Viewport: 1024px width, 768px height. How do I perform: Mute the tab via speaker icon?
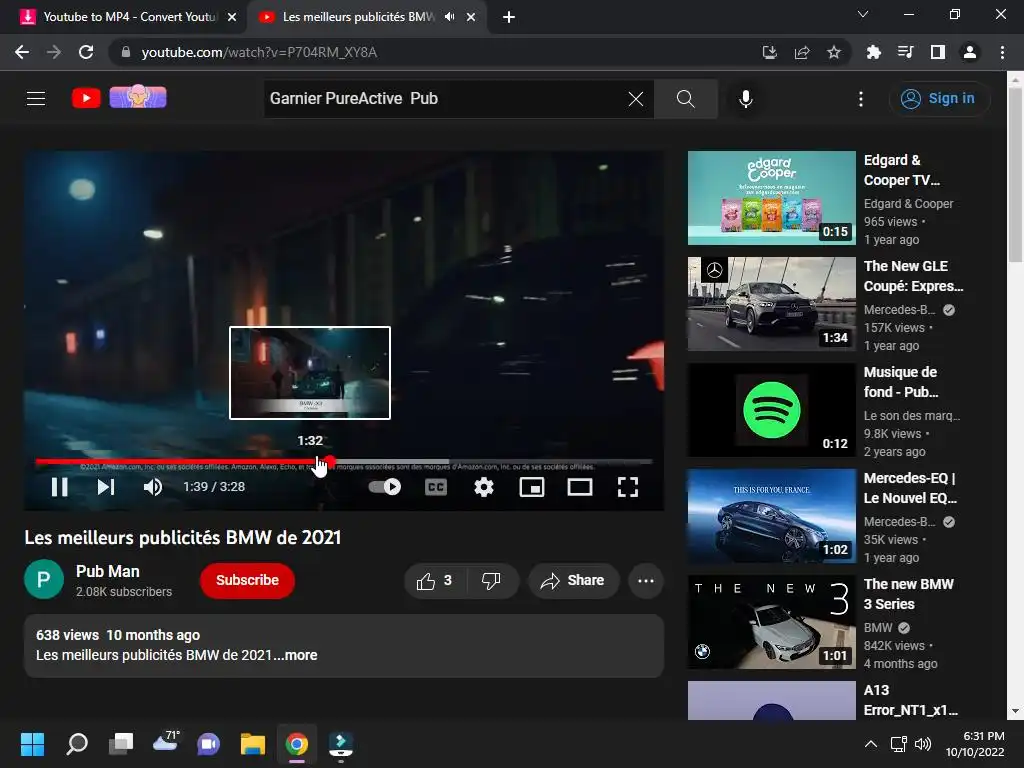[x=449, y=17]
